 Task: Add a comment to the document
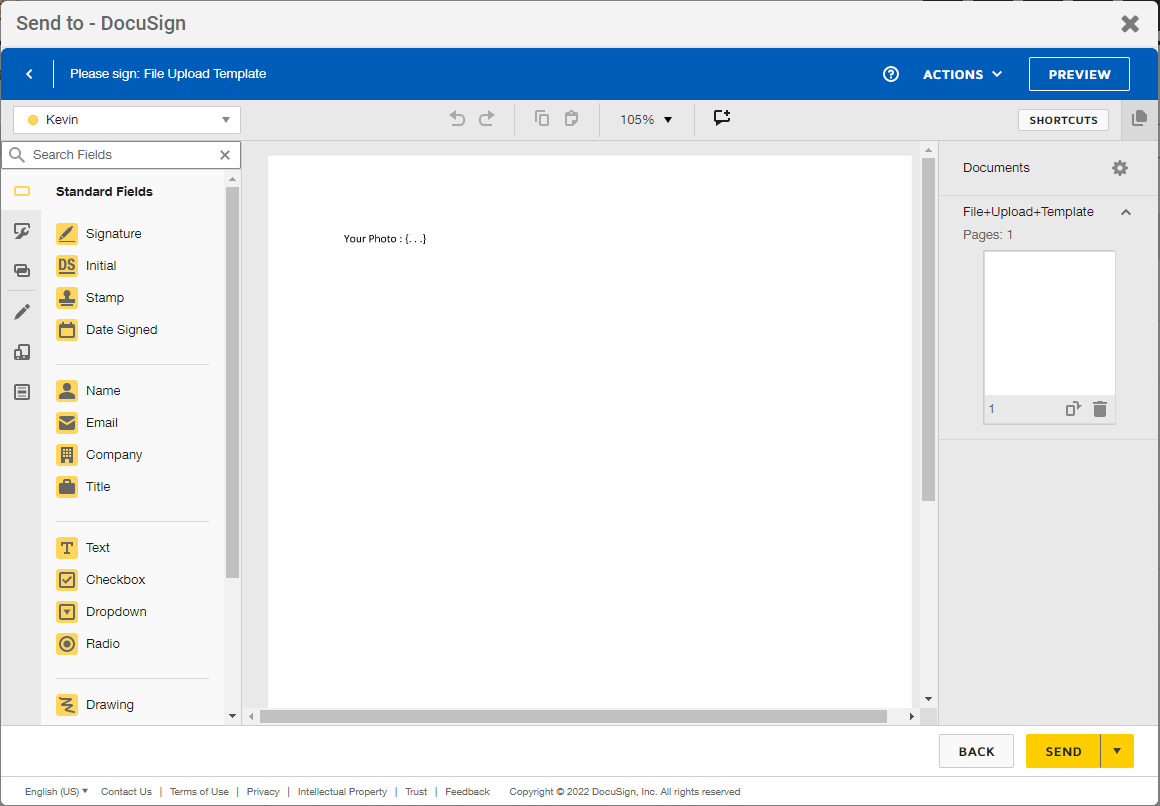click(722, 118)
